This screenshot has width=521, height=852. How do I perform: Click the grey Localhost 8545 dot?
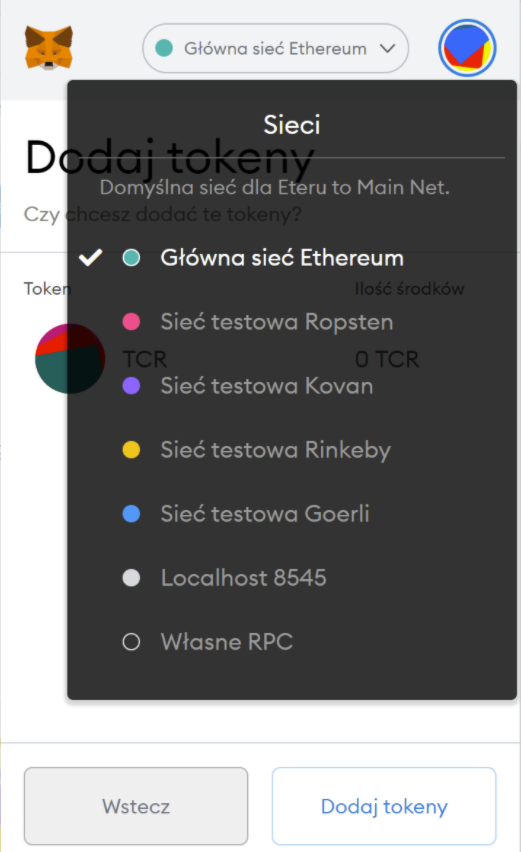(x=131, y=578)
